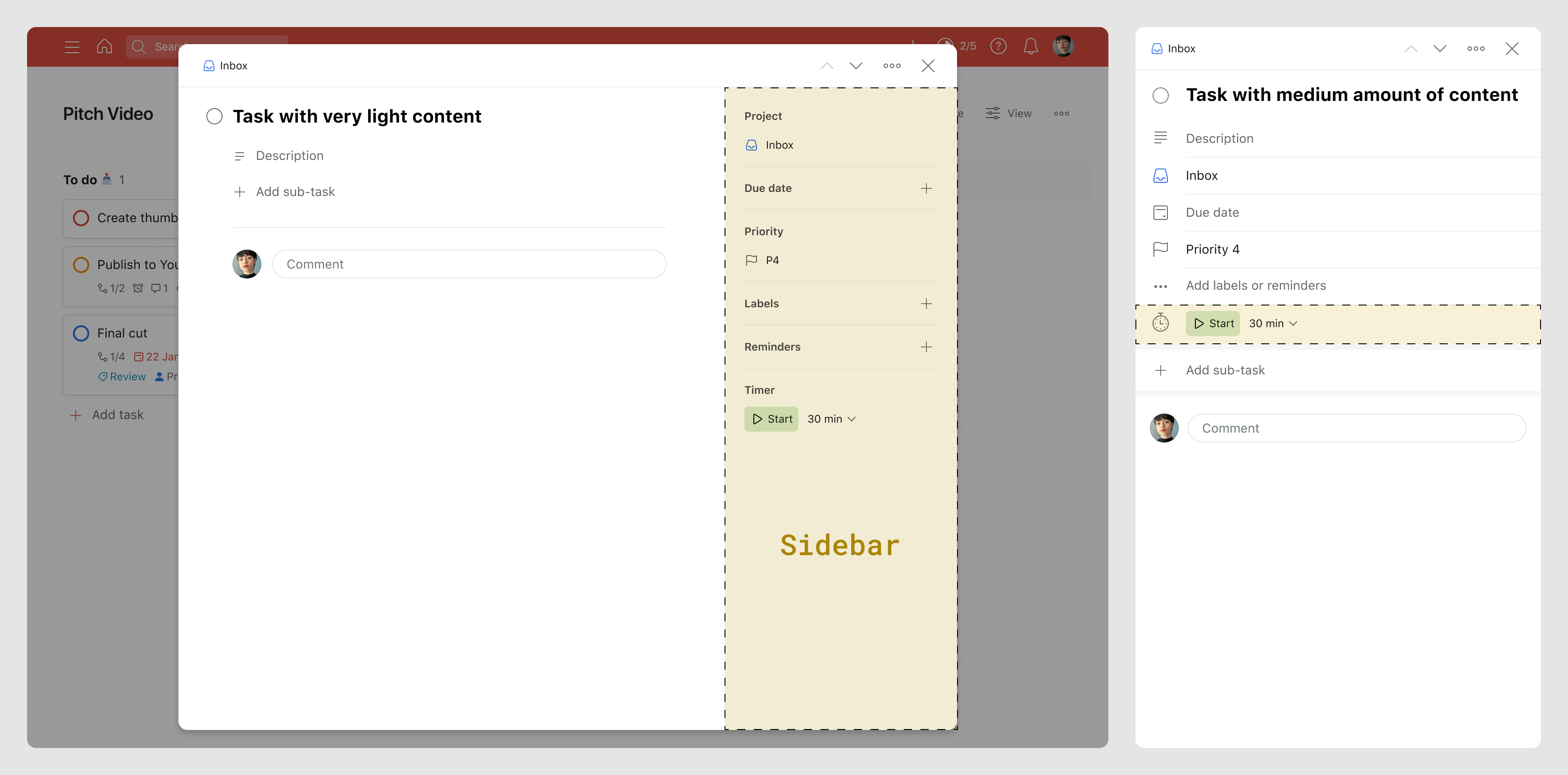The width and height of the screenshot is (1568, 775).
Task: Add reminders with the sidebar plus icon
Action: [x=926, y=346]
